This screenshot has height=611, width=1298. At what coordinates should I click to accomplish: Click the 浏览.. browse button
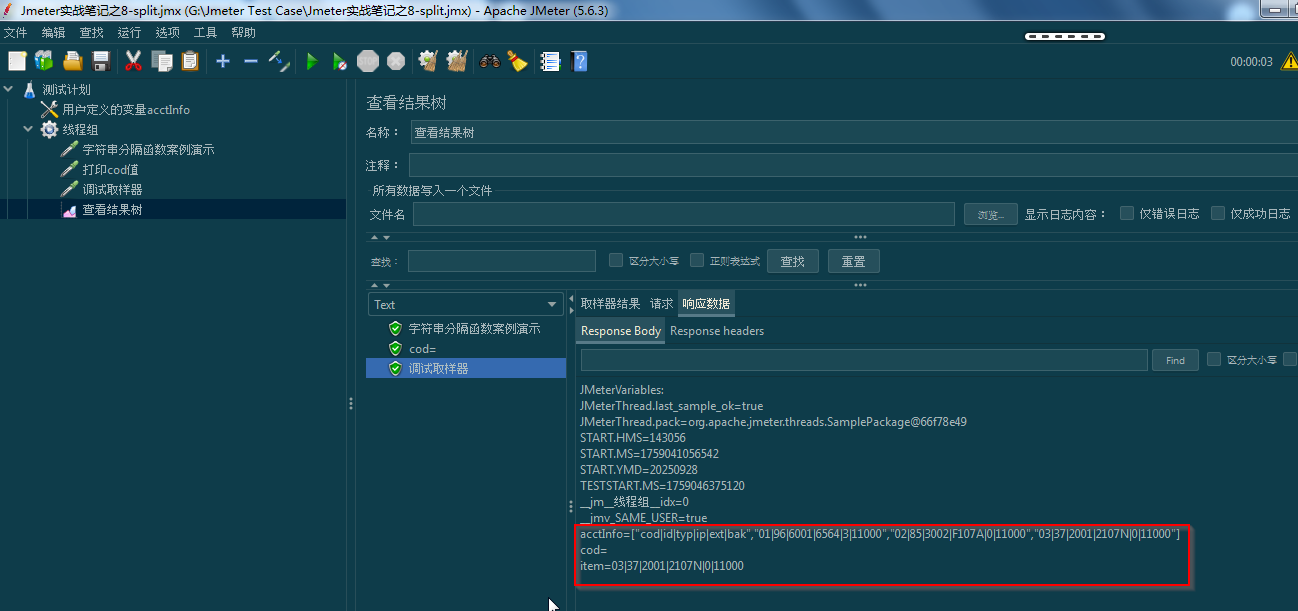tap(990, 214)
